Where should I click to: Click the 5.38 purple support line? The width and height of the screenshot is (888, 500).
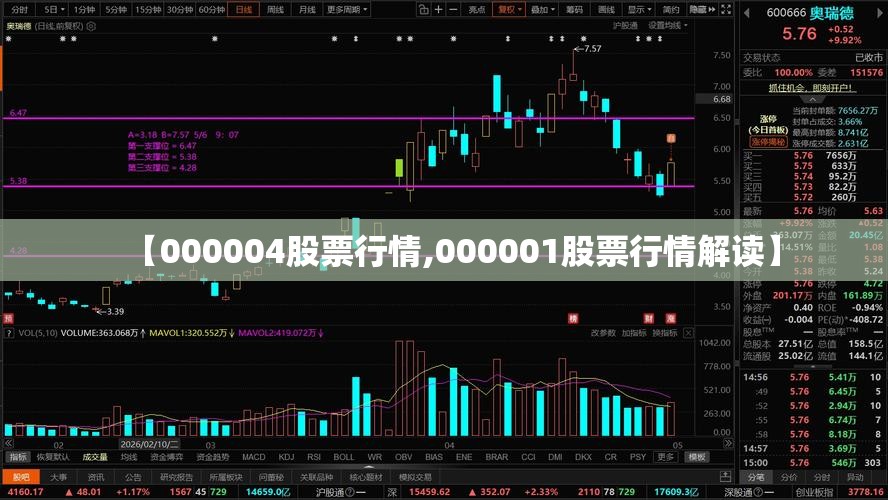pyautogui.click(x=348, y=186)
